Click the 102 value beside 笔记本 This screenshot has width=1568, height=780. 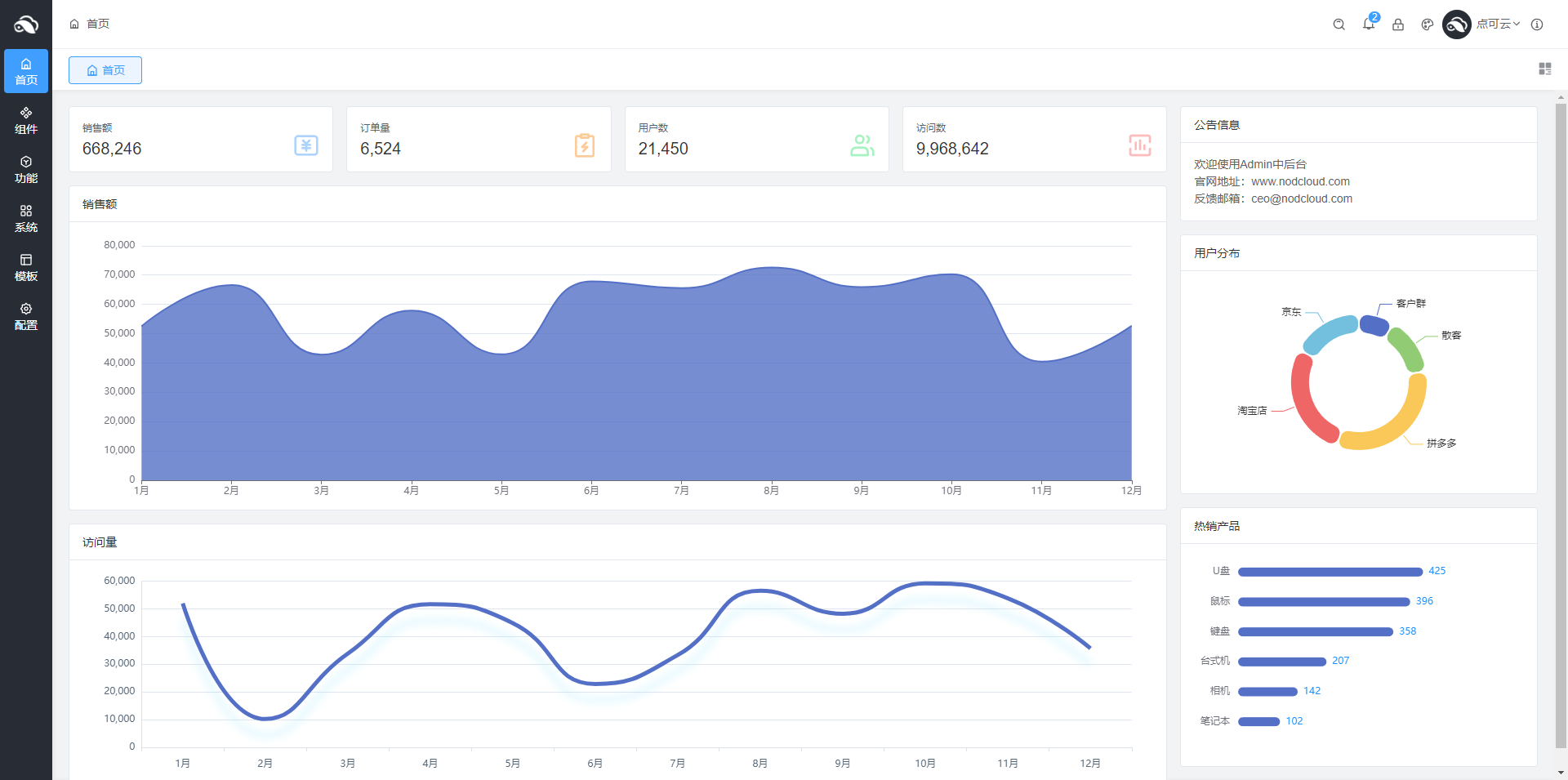tap(1294, 721)
